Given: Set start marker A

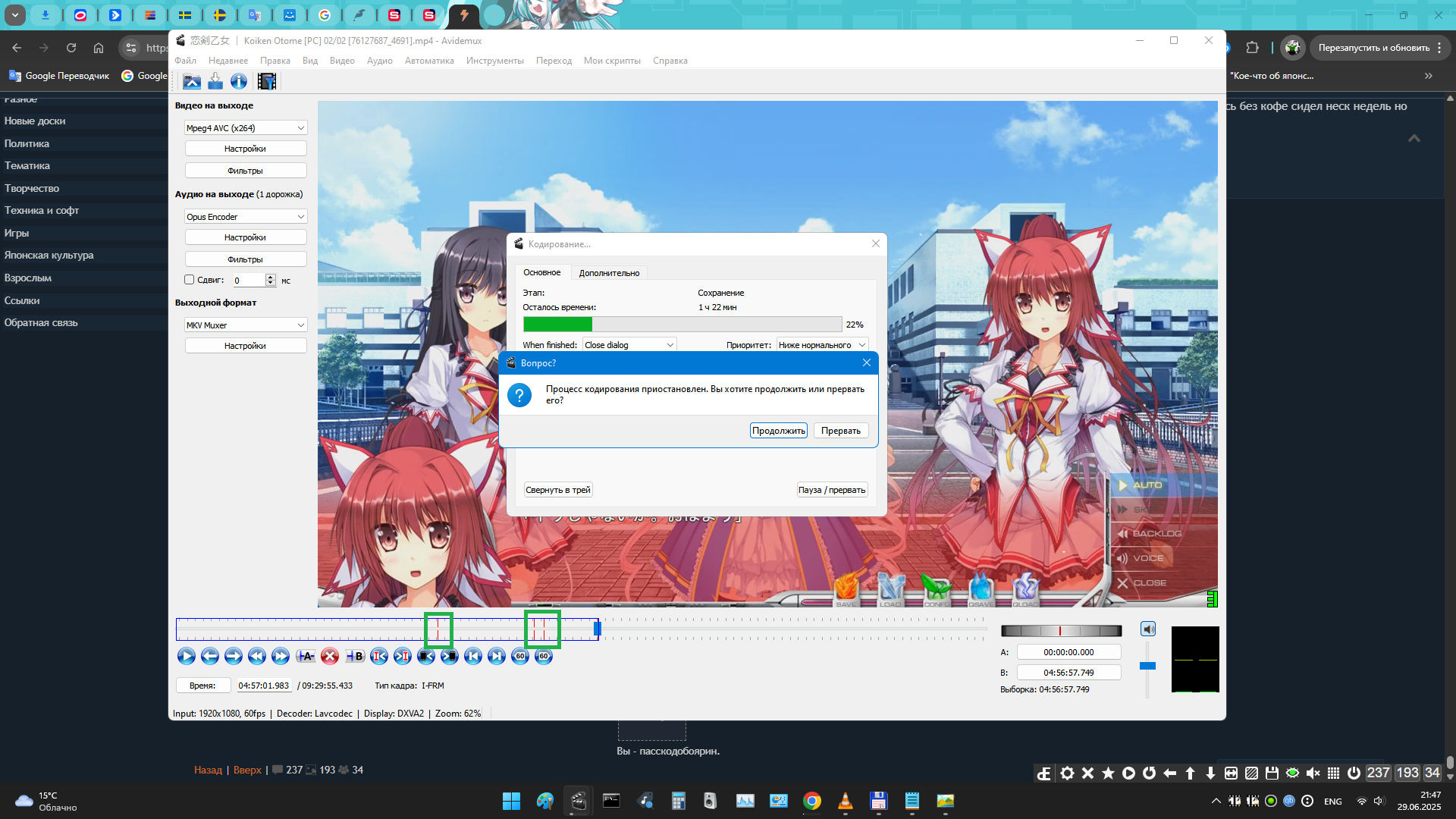Looking at the screenshot, I should tap(306, 657).
